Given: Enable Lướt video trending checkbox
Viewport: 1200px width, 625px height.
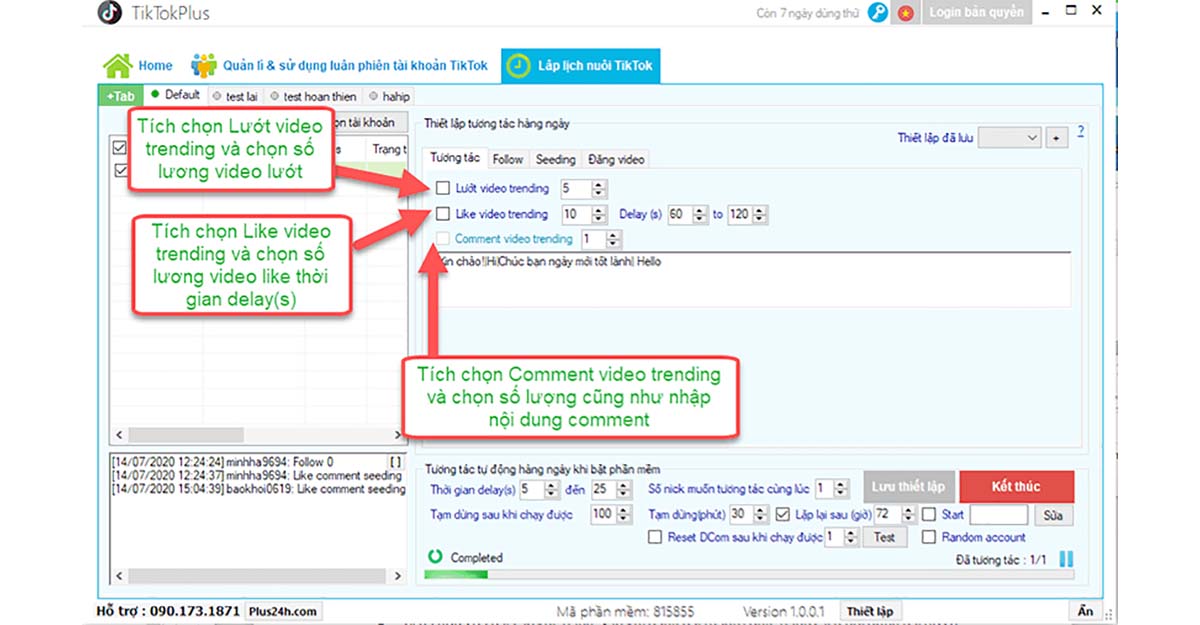Looking at the screenshot, I should (442, 188).
